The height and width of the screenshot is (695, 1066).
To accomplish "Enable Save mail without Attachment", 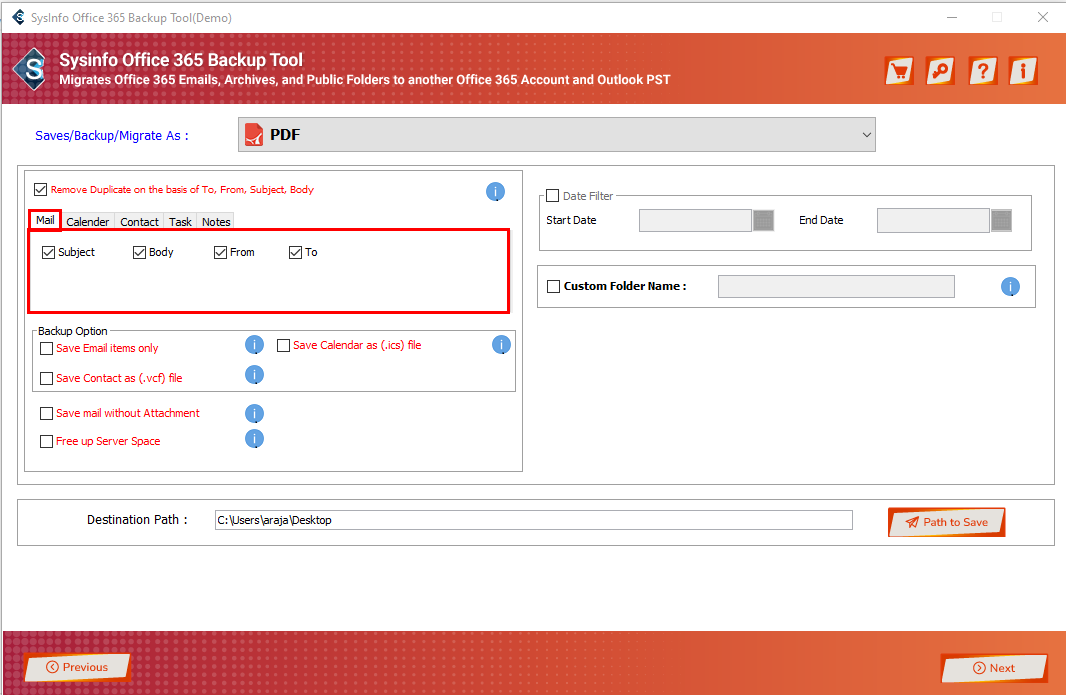I will point(46,413).
